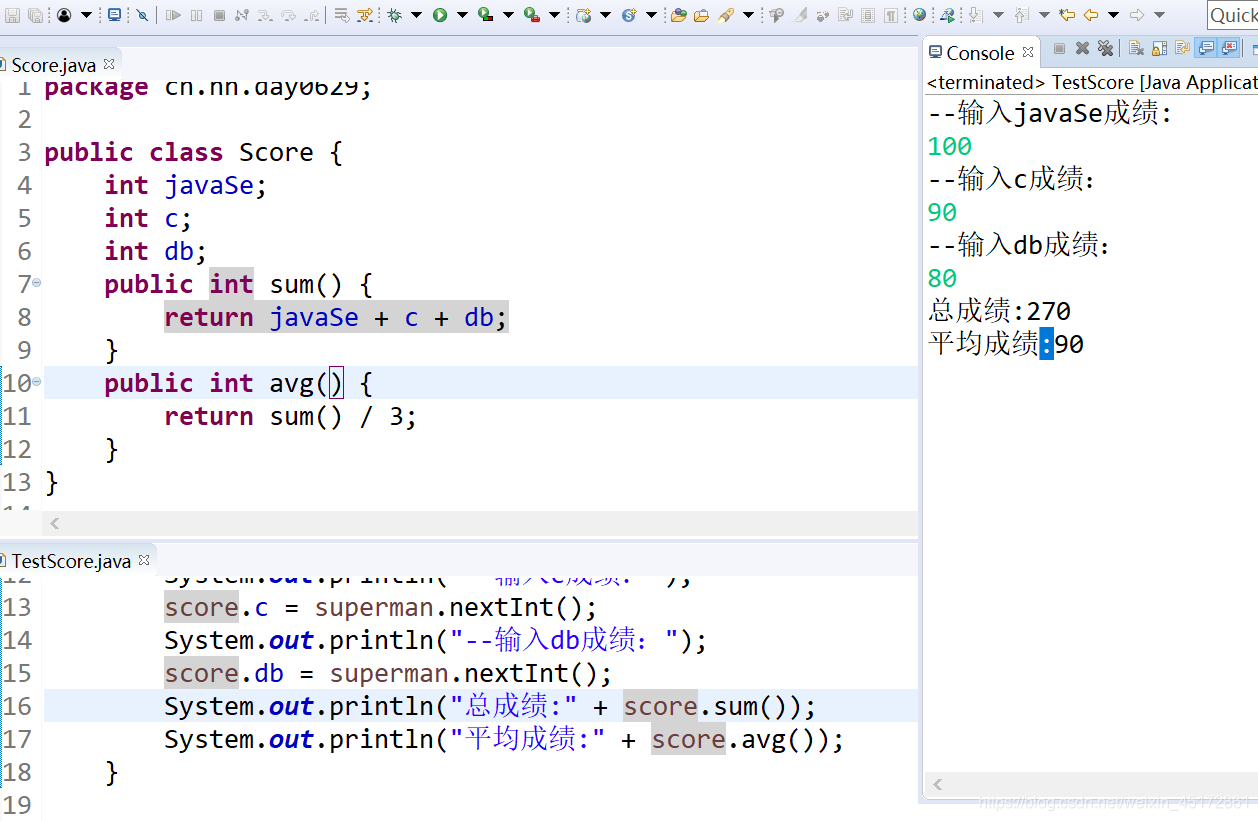
Task: Click the Debug bug icon
Action: click(x=394, y=15)
